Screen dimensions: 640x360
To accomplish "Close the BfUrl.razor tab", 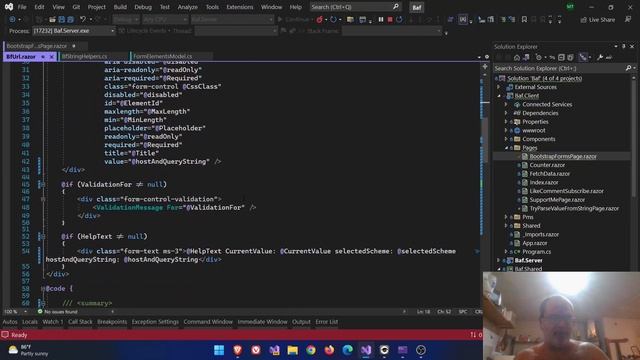I will (x=51, y=57).
